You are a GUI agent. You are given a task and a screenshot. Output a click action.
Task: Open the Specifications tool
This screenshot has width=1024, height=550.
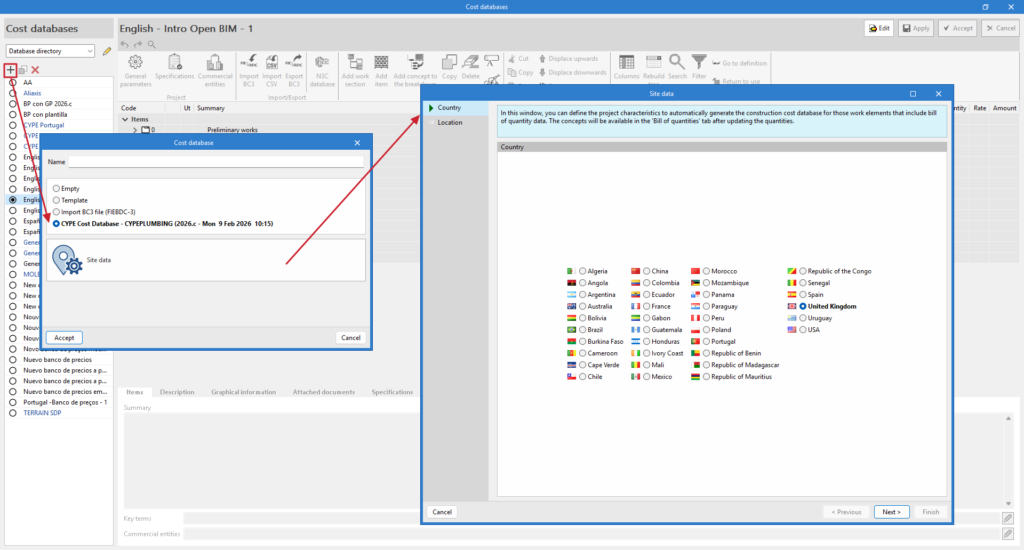pos(174,67)
